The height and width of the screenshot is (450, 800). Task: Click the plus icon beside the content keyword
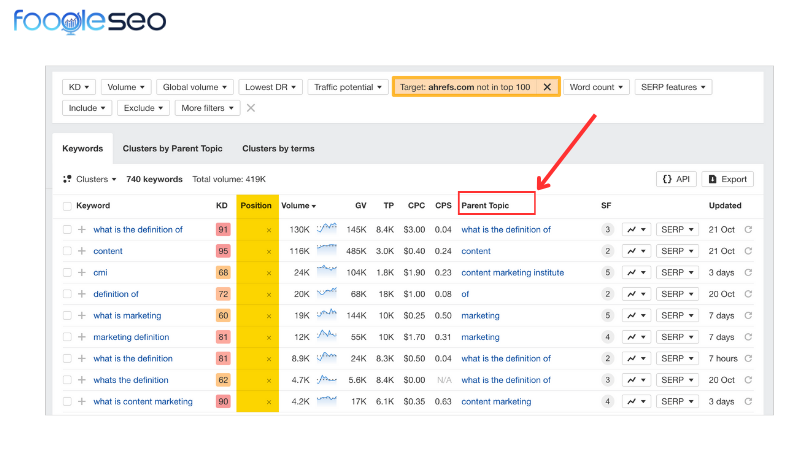(x=82, y=251)
